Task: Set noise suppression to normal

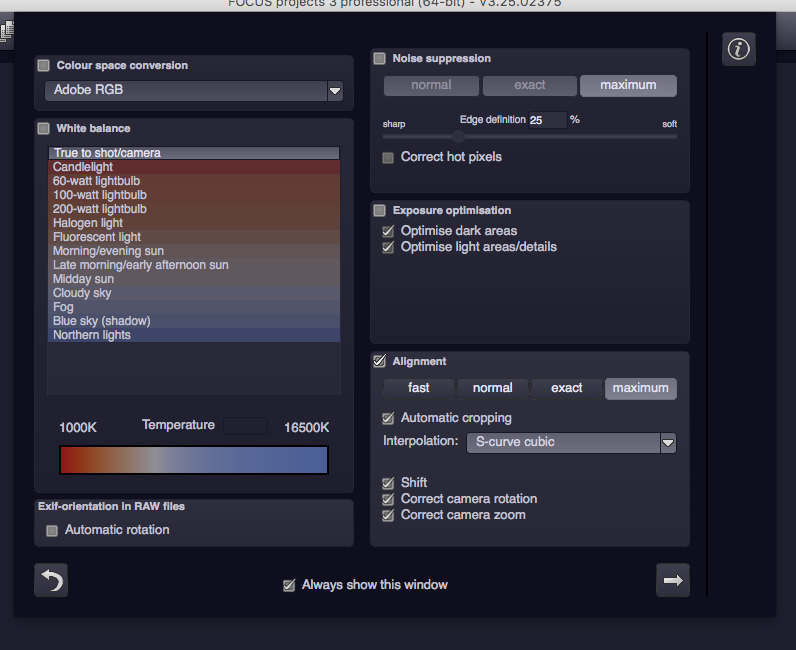Action: [x=431, y=86]
